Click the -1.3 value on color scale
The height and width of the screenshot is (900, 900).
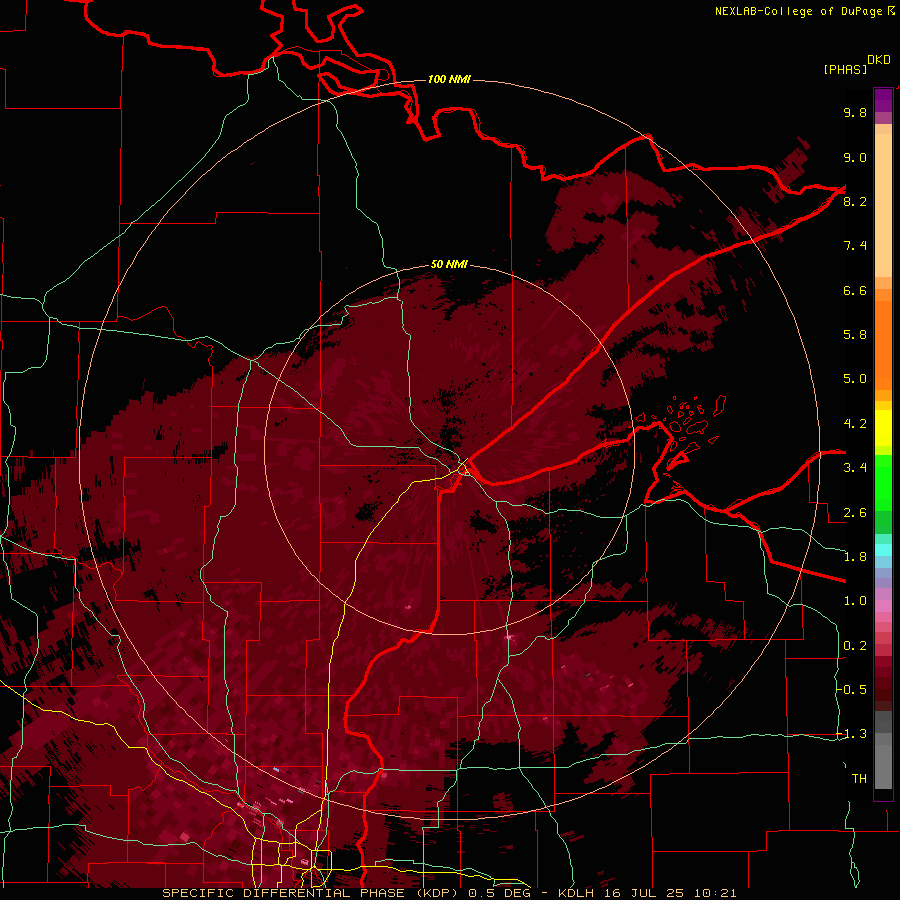tap(851, 734)
